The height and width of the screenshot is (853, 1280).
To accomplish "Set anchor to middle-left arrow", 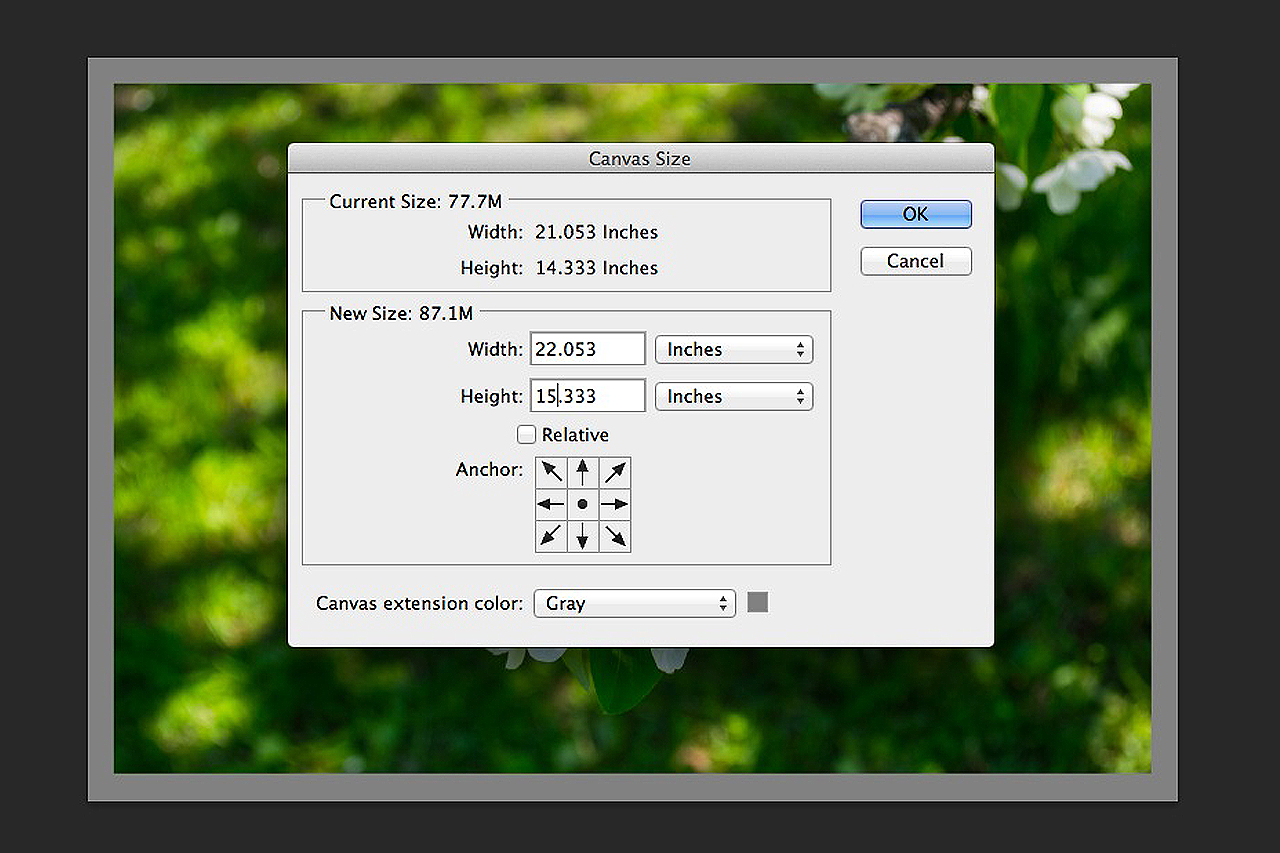I will click(x=552, y=504).
